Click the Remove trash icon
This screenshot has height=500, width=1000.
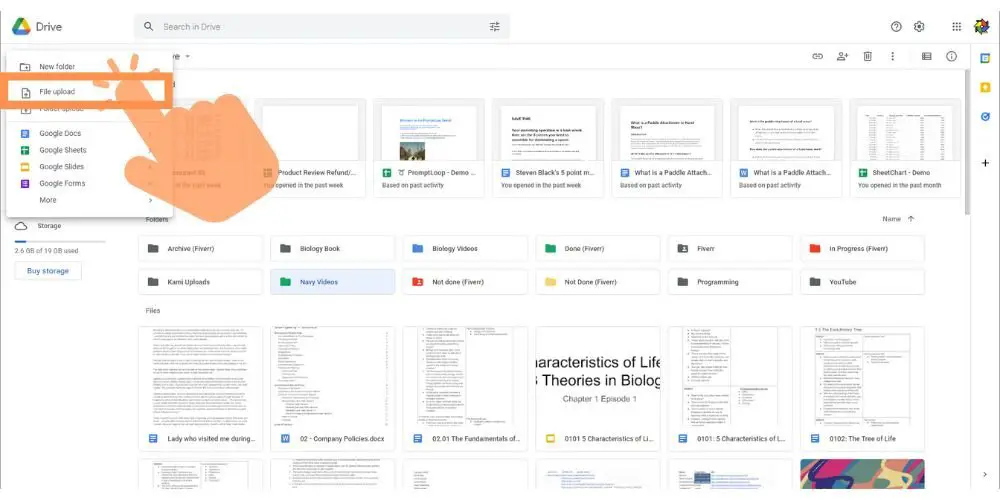[867, 56]
